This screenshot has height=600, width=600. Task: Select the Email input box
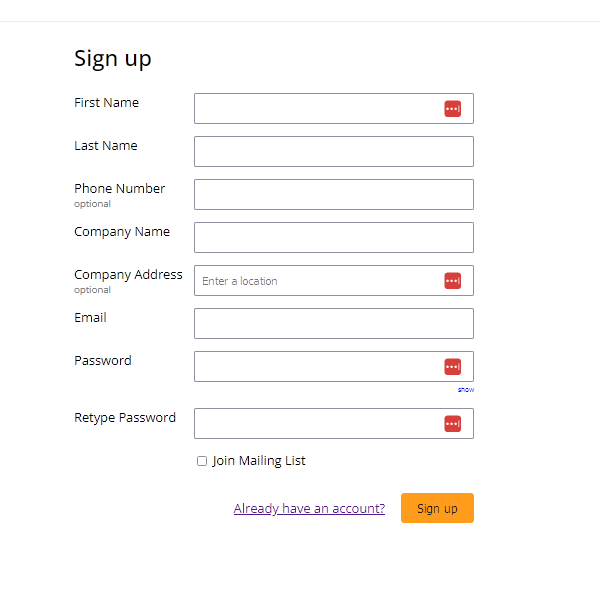pos(334,323)
